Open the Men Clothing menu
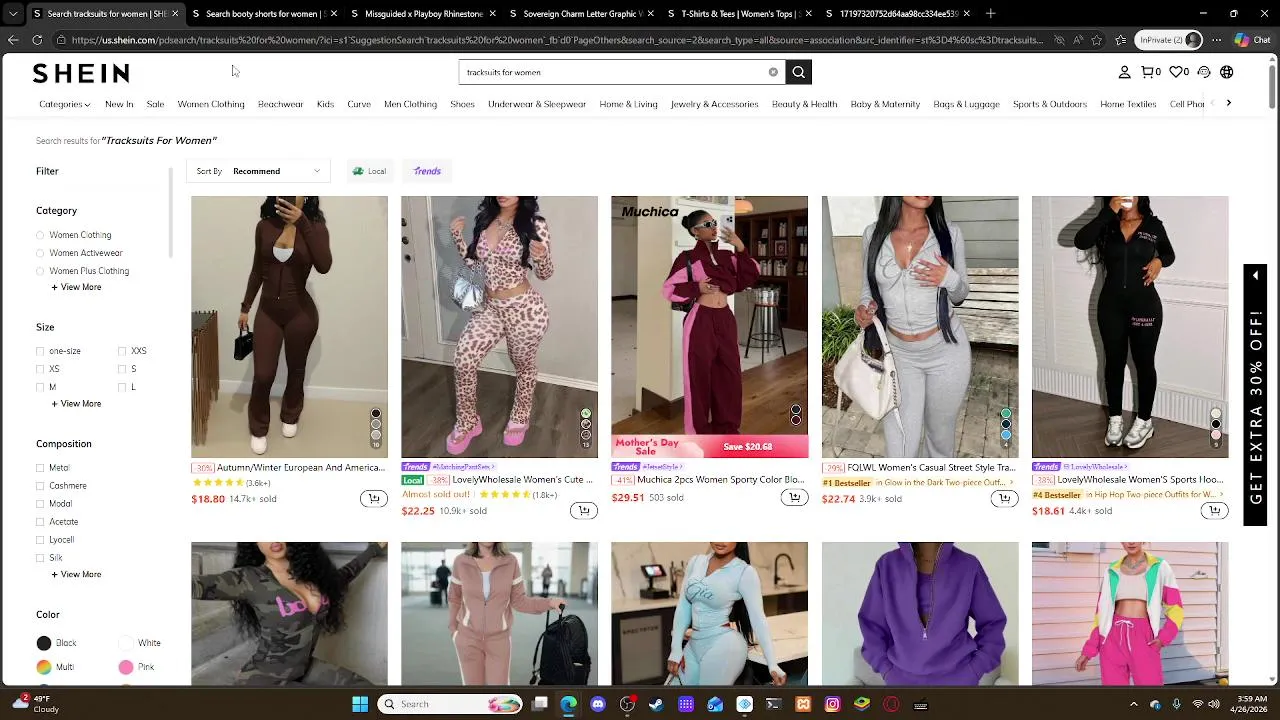The width and height of the screenshot is (1280, 720). tap(410, 104)
